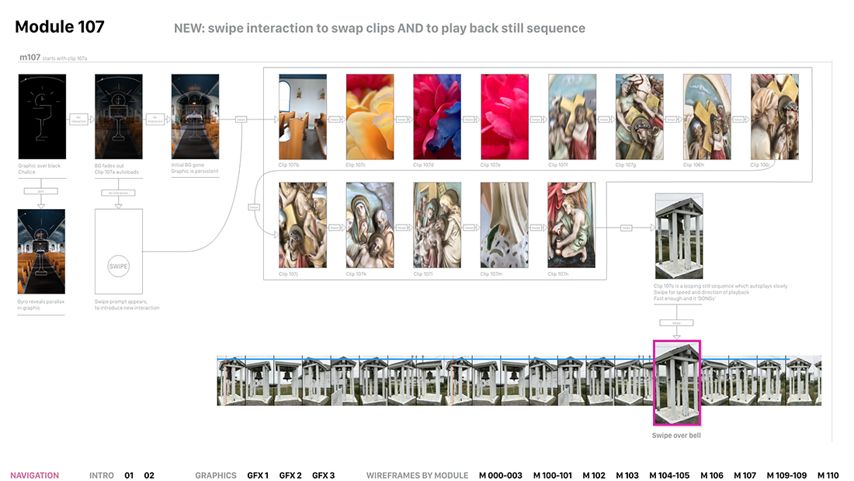
Task: Click the circular SWIPE prompt icon
Action: 118,266
